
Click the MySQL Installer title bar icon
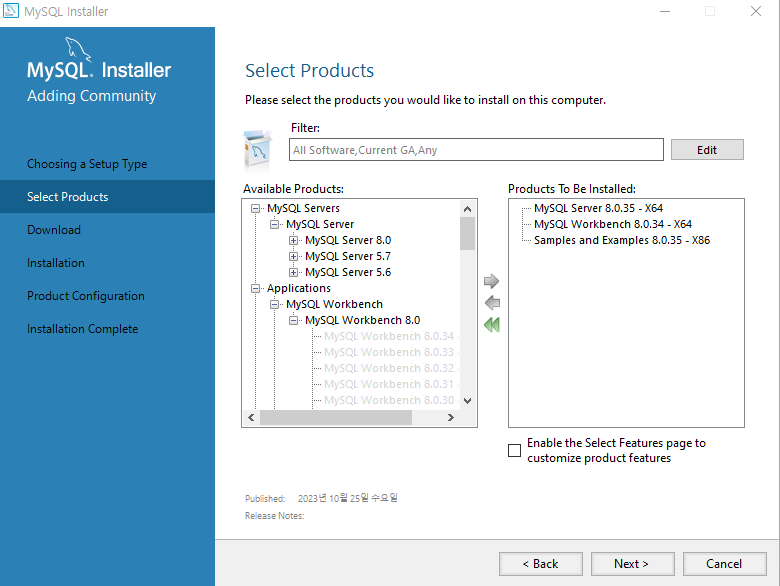[11, 10]
